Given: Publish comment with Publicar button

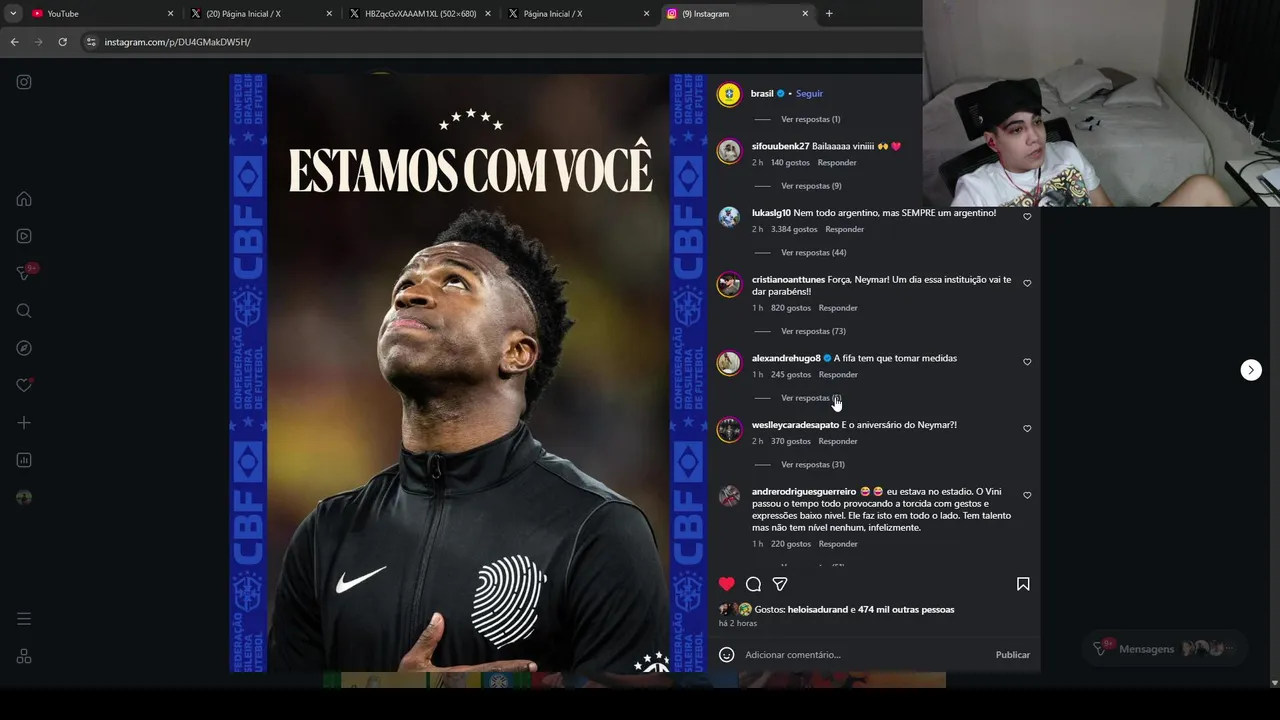Looking at the screenshot, I should 1013,655.
